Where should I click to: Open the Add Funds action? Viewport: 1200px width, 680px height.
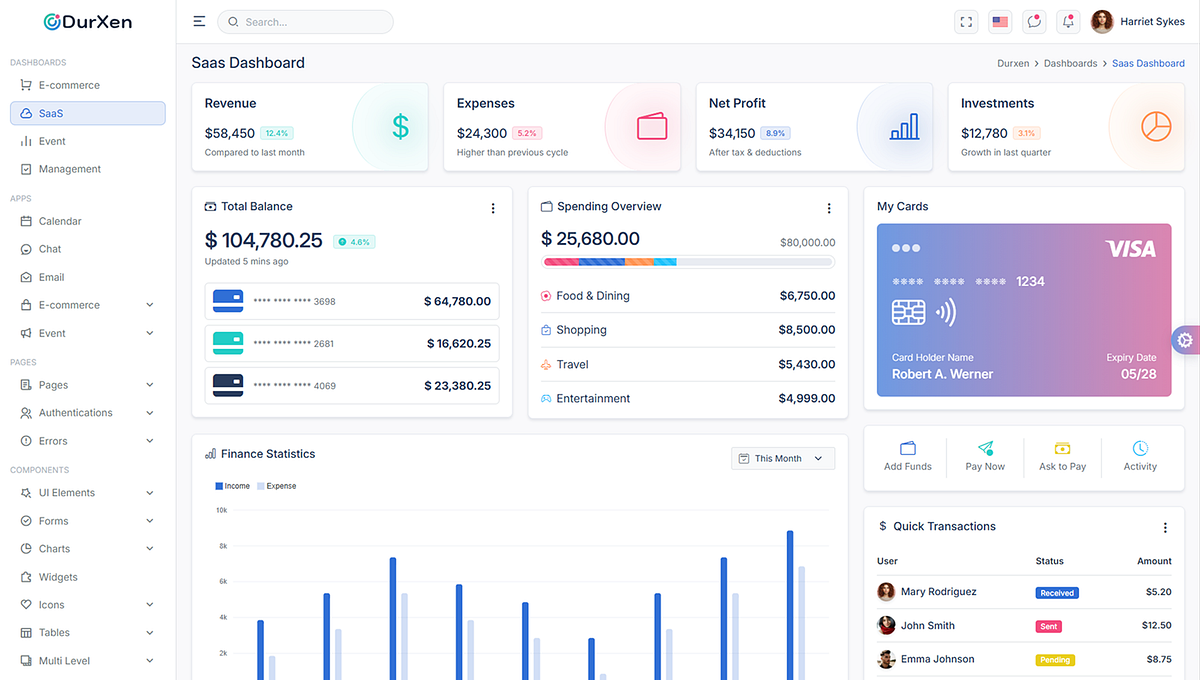click(907, 457)
